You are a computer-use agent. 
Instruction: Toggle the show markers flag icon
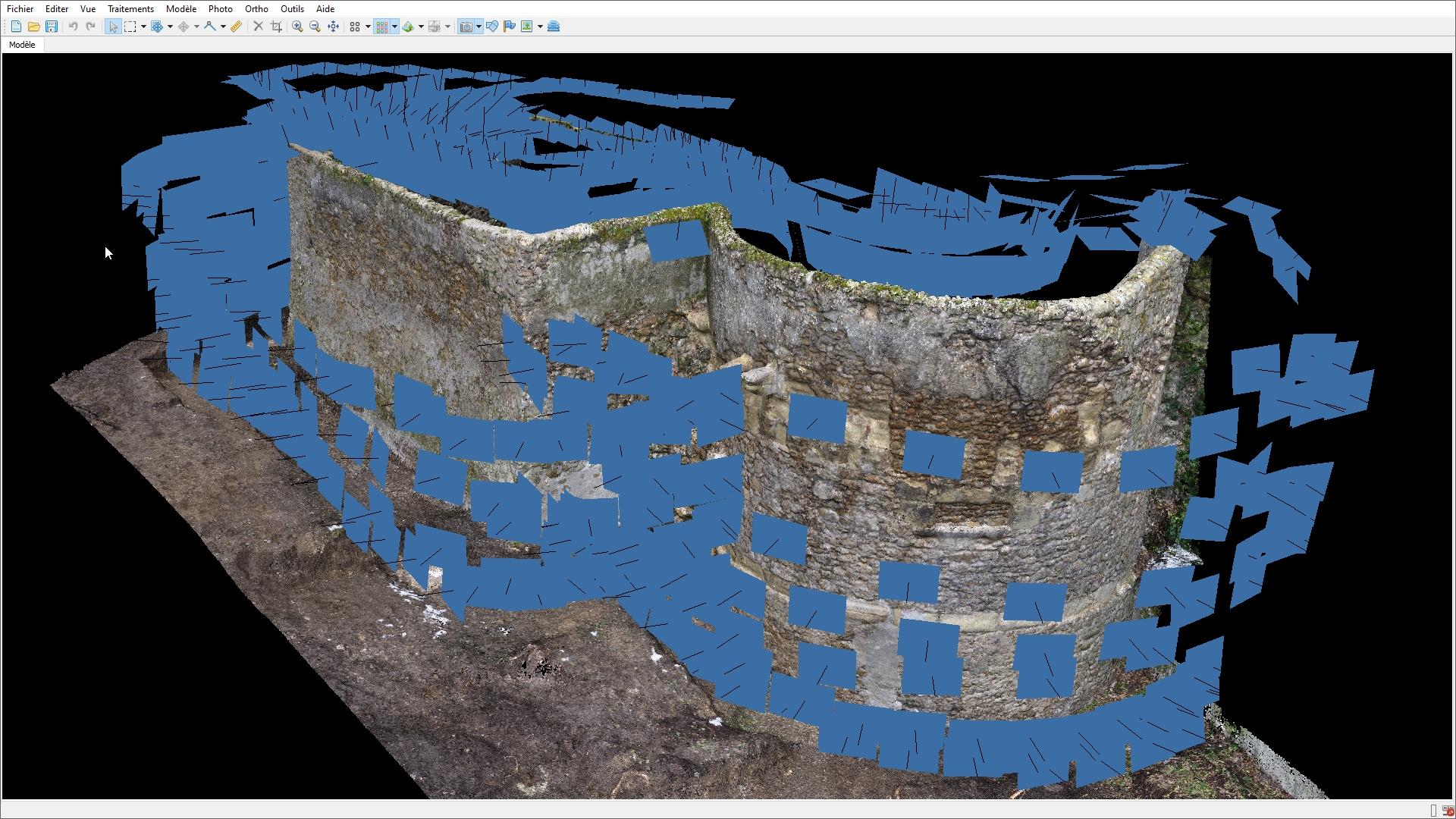(x=509, y=27)
